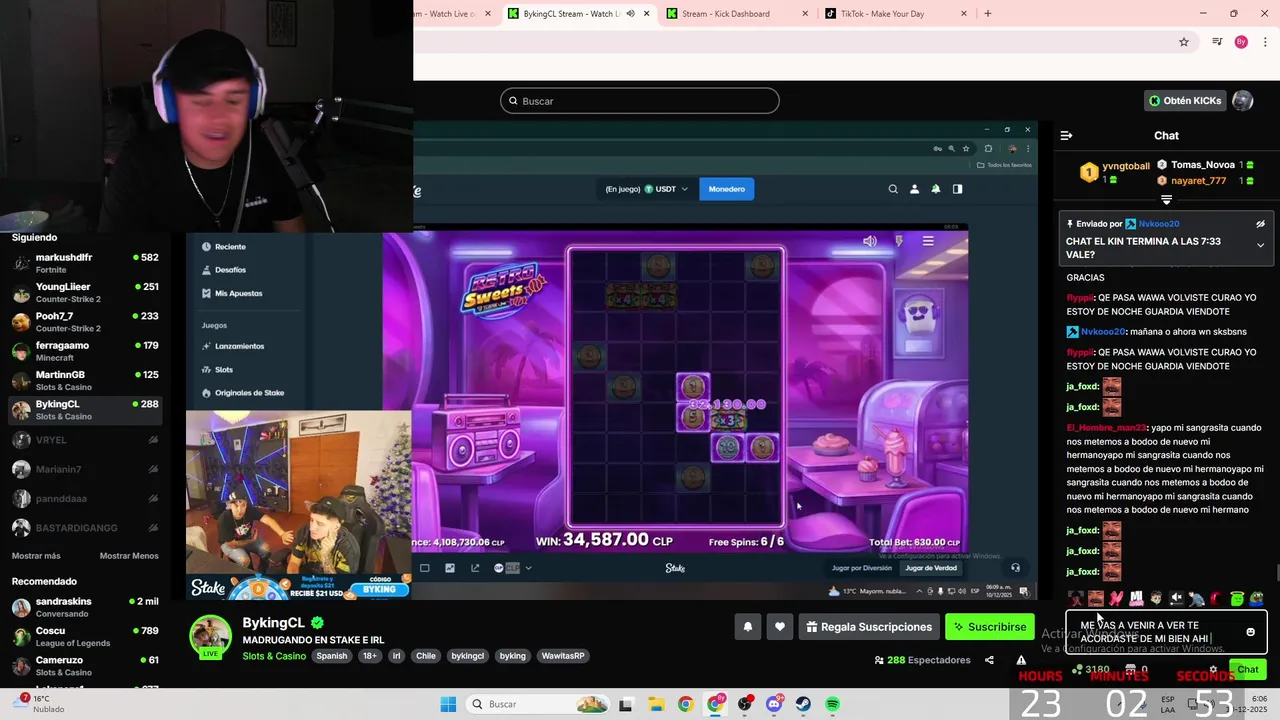This screenshot has height=720, width=1280.
Task: Open YoungLiieer channel in sidebar
Action: [85, 292]
